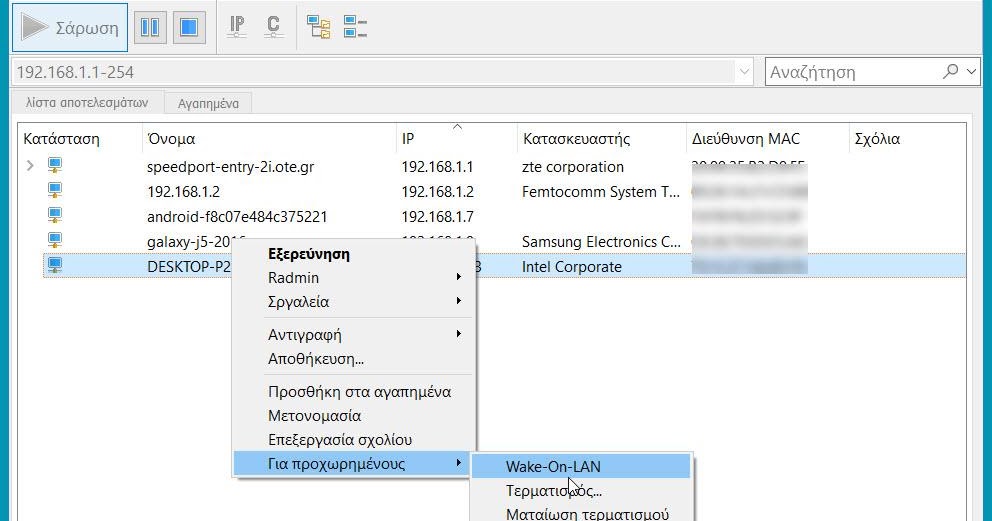Switch to the Αγαπημένα tab

[x=208, y=103]
